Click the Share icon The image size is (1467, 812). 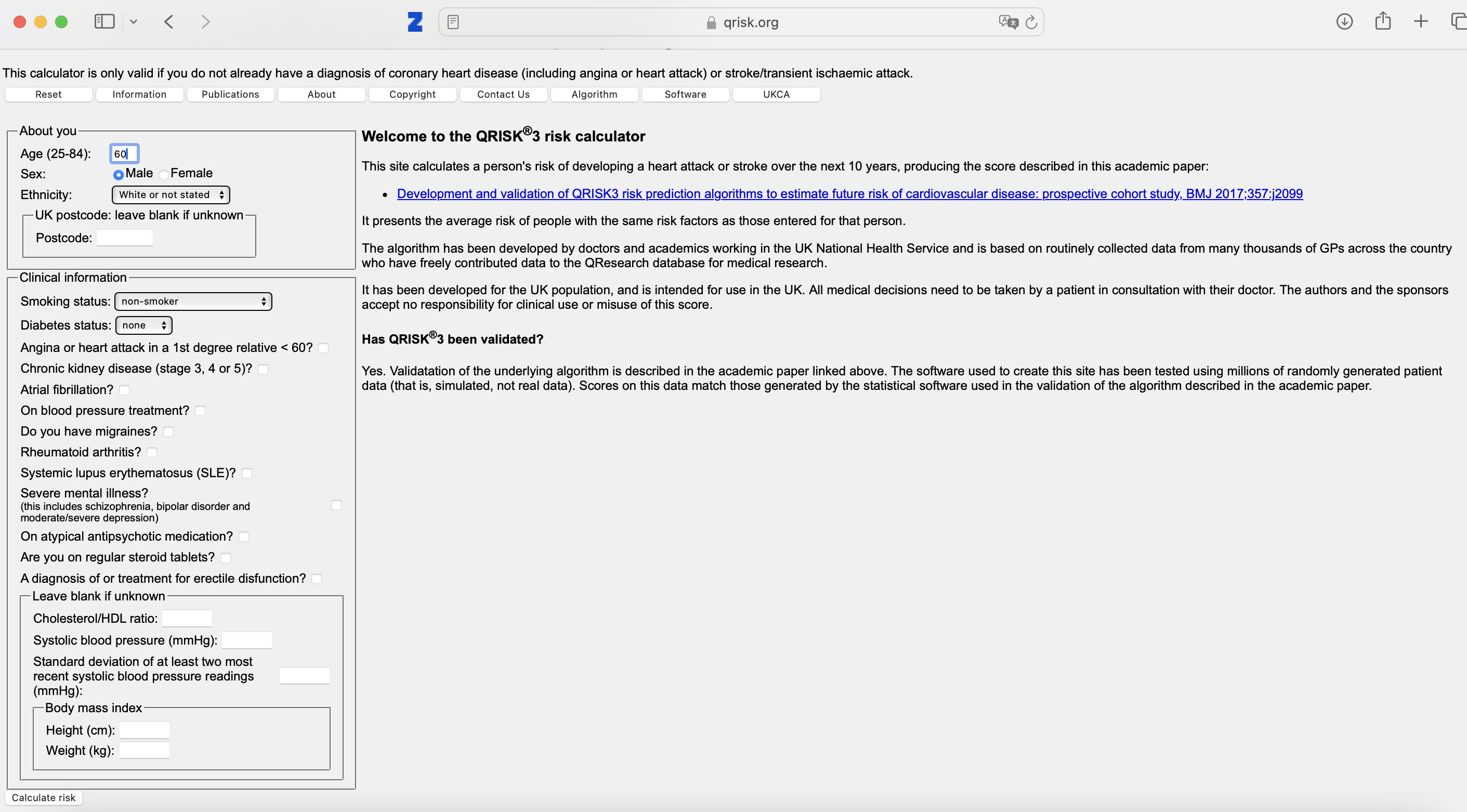(1382, 22)
